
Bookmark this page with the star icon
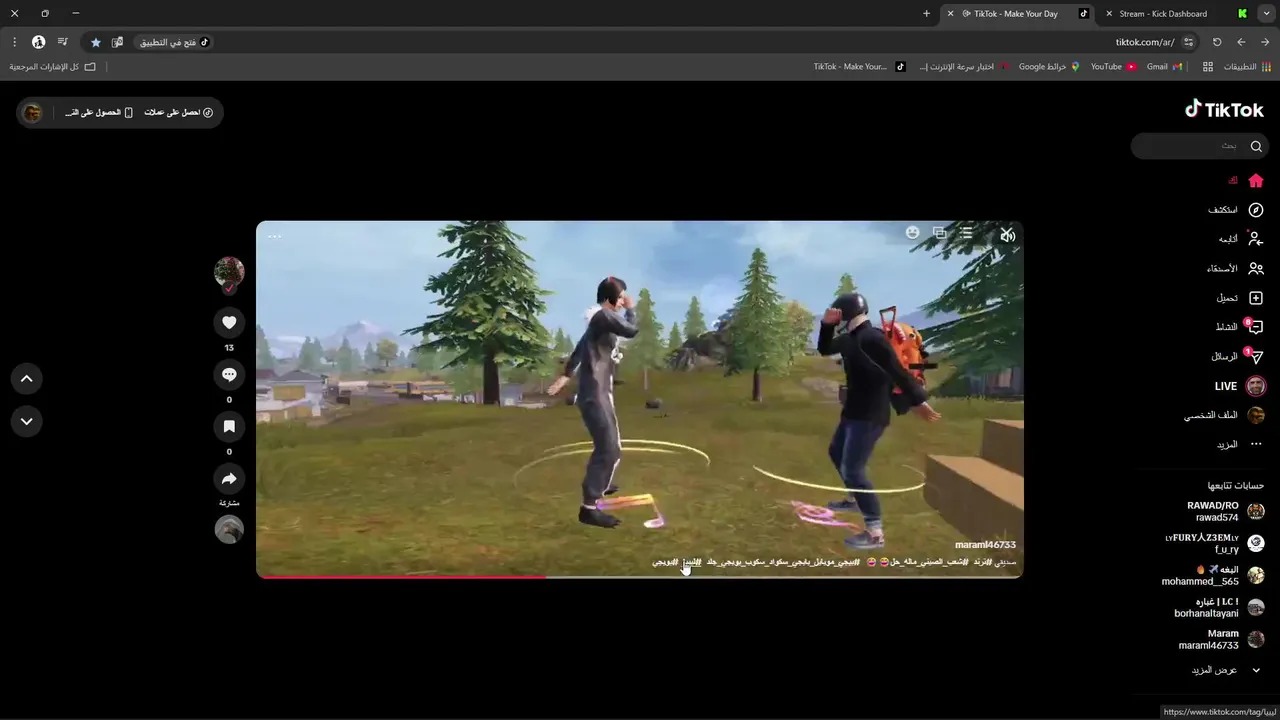click(x=96, y=42)
